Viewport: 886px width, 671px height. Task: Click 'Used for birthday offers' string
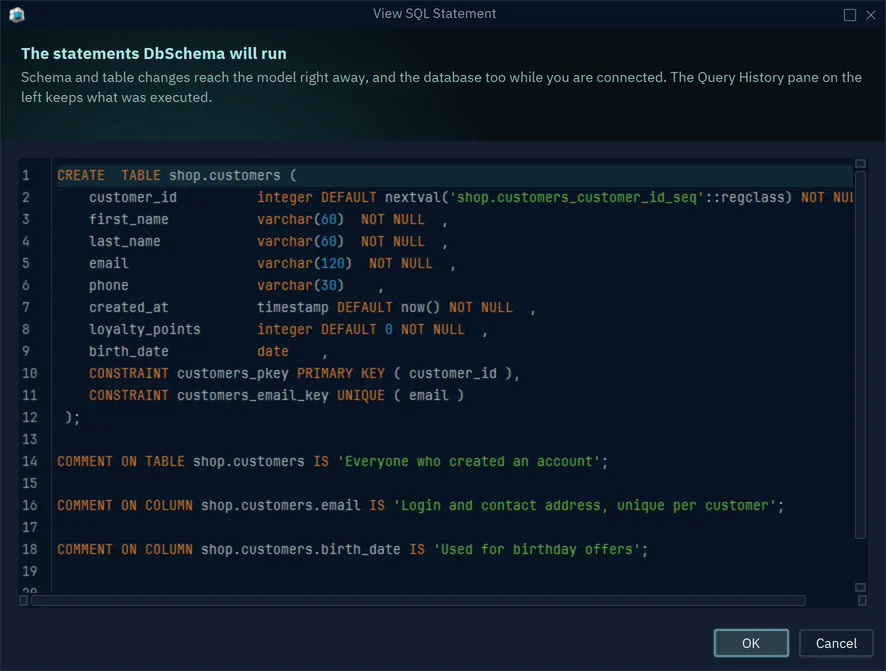537,549
